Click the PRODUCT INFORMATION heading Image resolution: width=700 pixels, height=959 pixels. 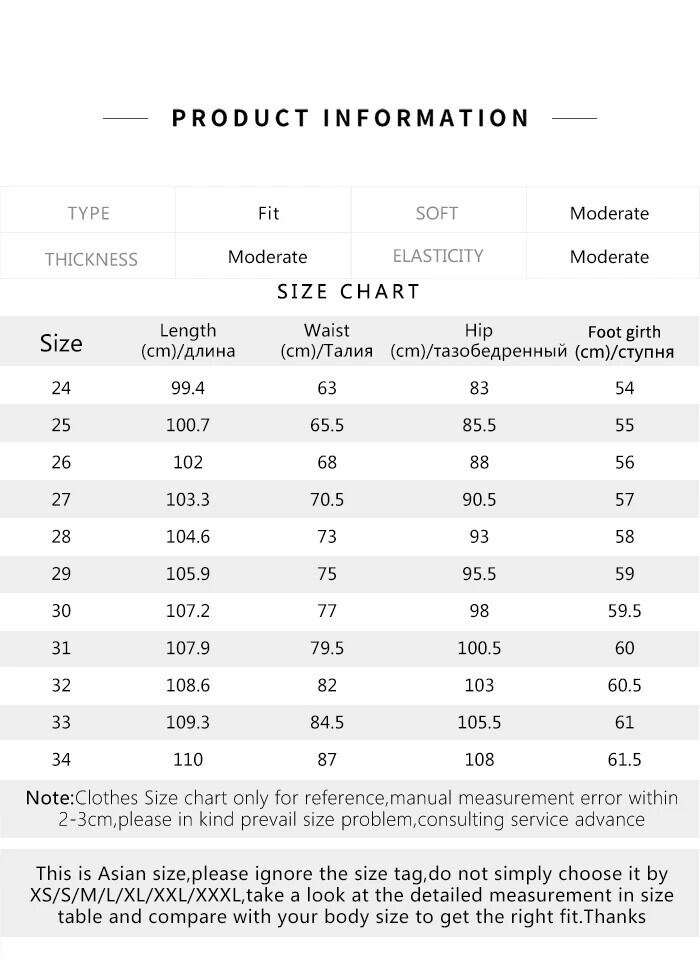tap(350, 118)
